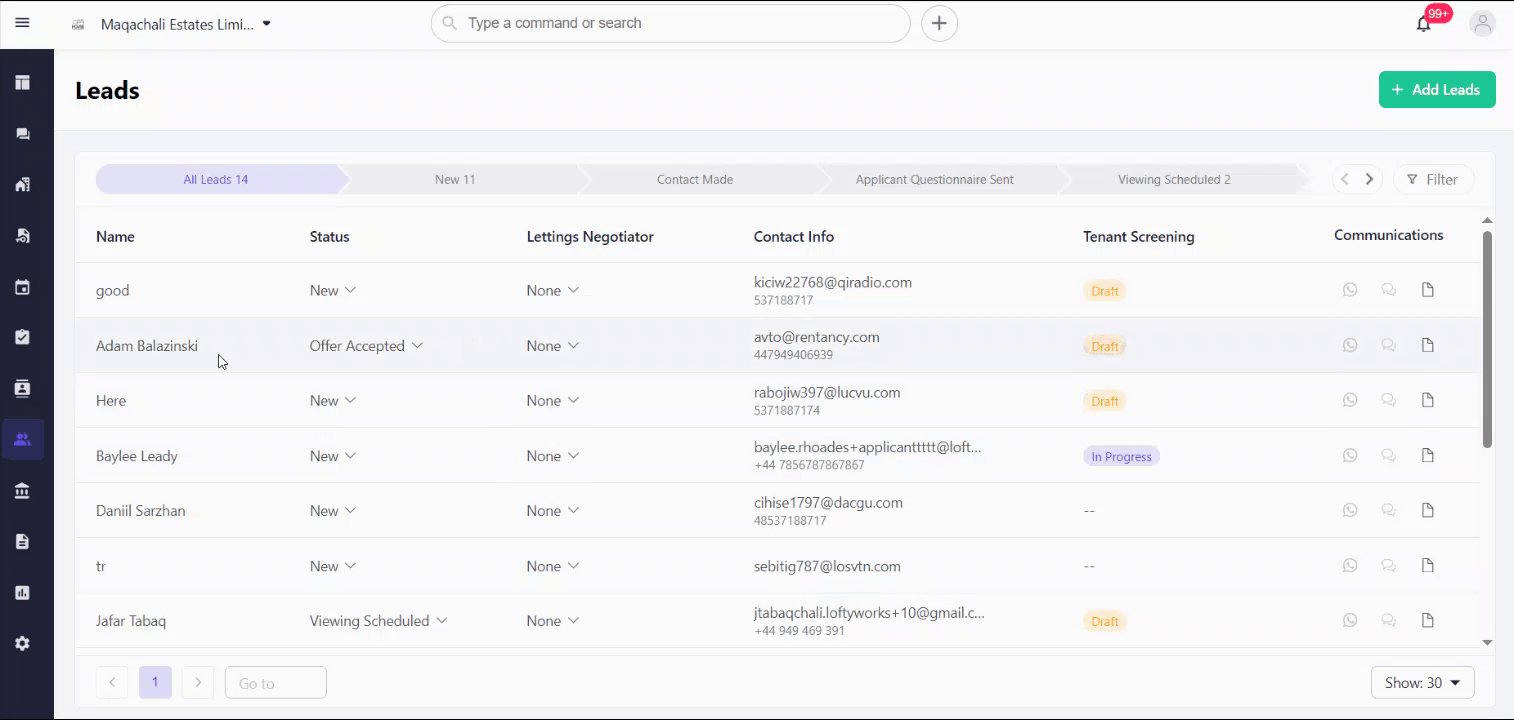
Task: Go to next page arrow
Action: point(198,682)
